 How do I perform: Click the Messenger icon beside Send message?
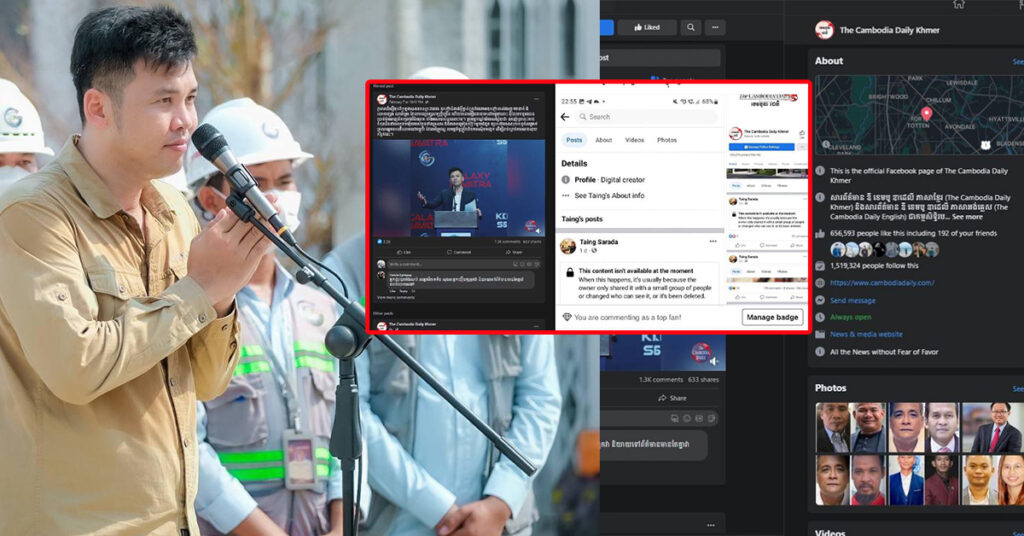click(820, 300)
